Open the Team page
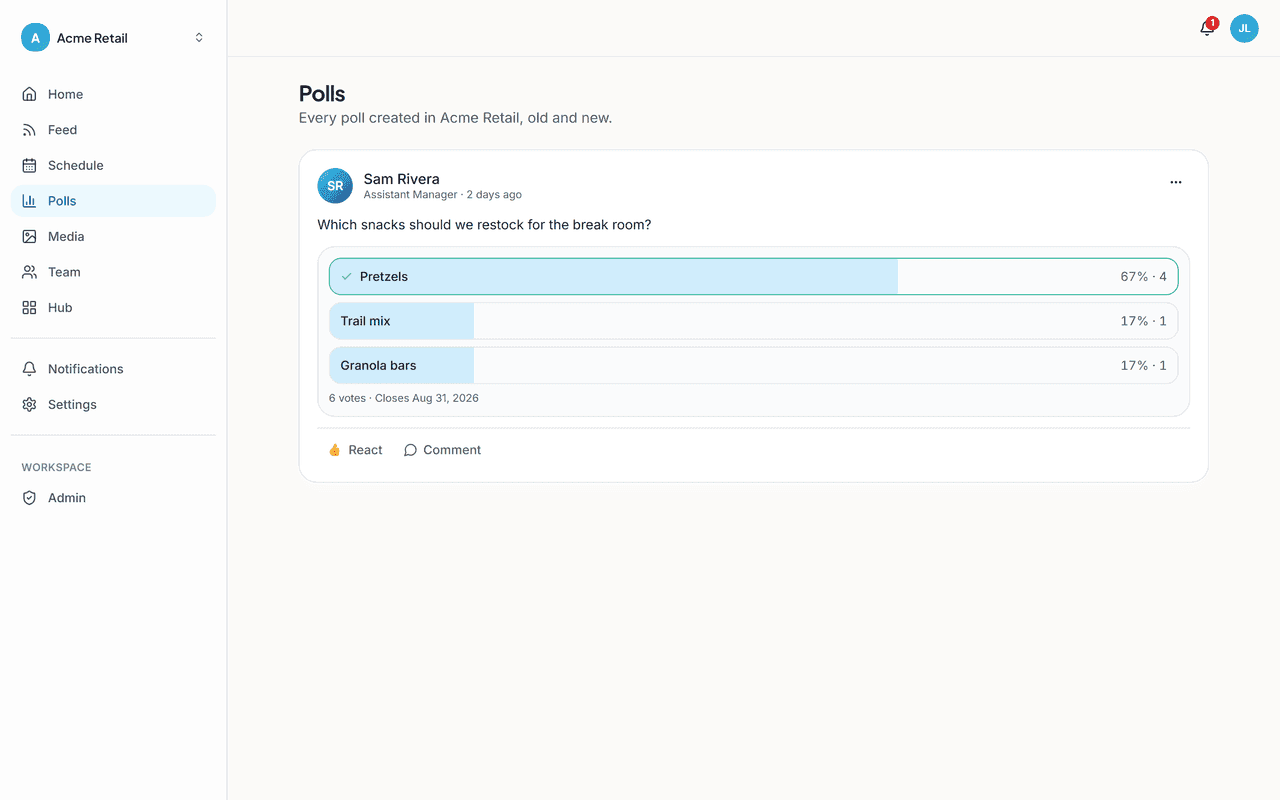 coord(113,272)
